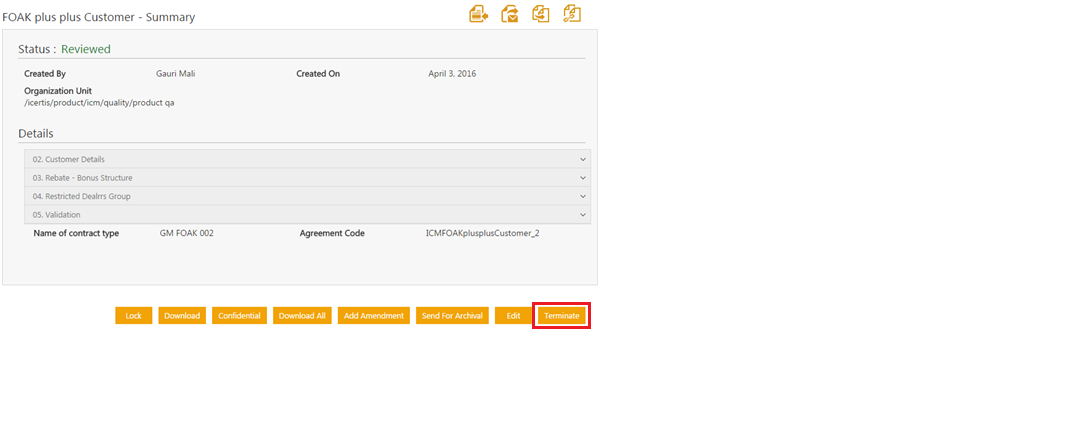Click the Download button
The width and height of the screenshot is (1080, 447).
tap(182, 316)
